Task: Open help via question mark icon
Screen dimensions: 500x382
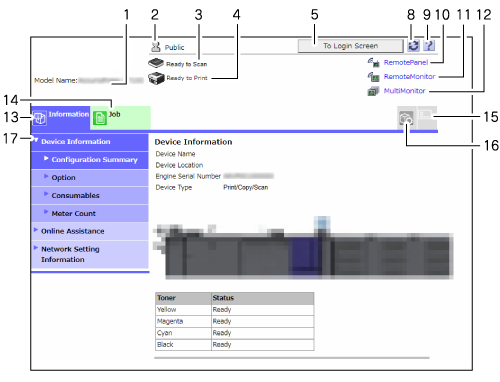Action: pos(429,45)
